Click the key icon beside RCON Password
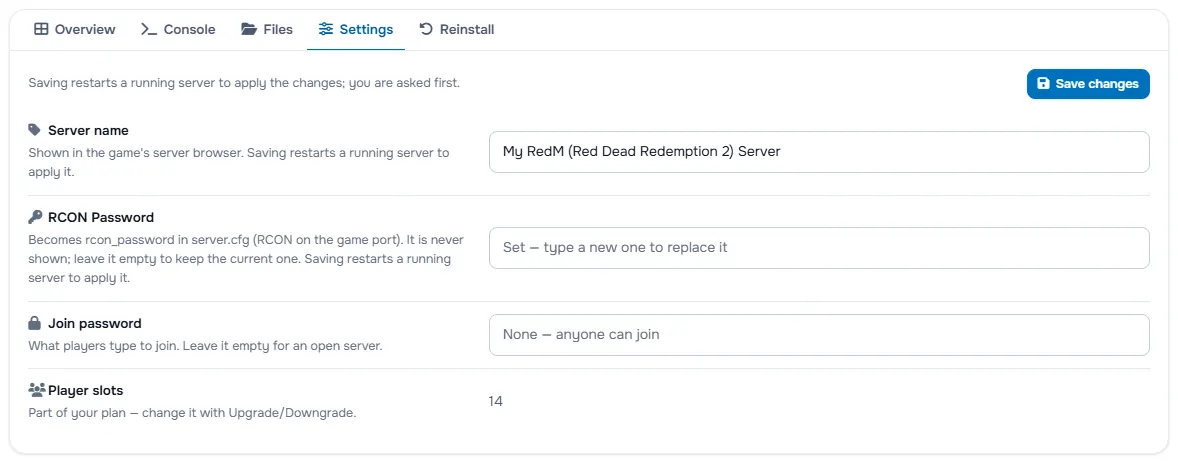The height and width of the screenshot is (464, 1178). click(x=35, y=218)
